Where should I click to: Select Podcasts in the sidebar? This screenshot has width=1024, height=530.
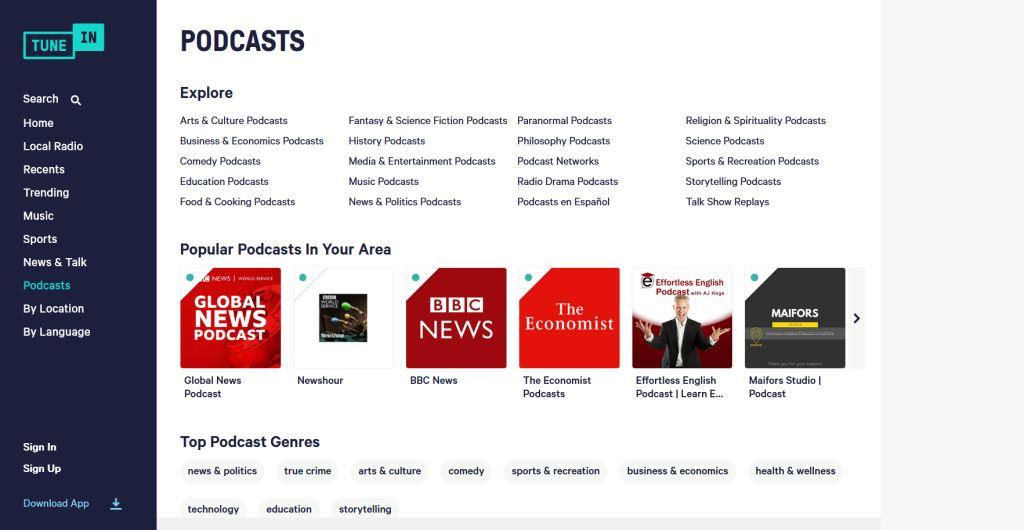click(46, 285)
